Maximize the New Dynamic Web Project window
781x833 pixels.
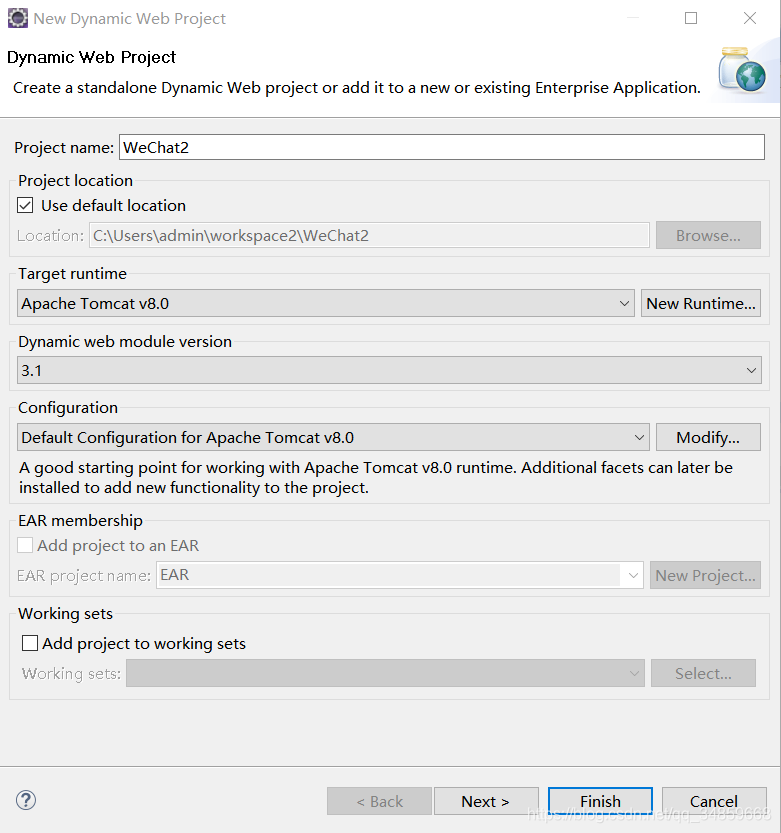(x=691, y=18)
